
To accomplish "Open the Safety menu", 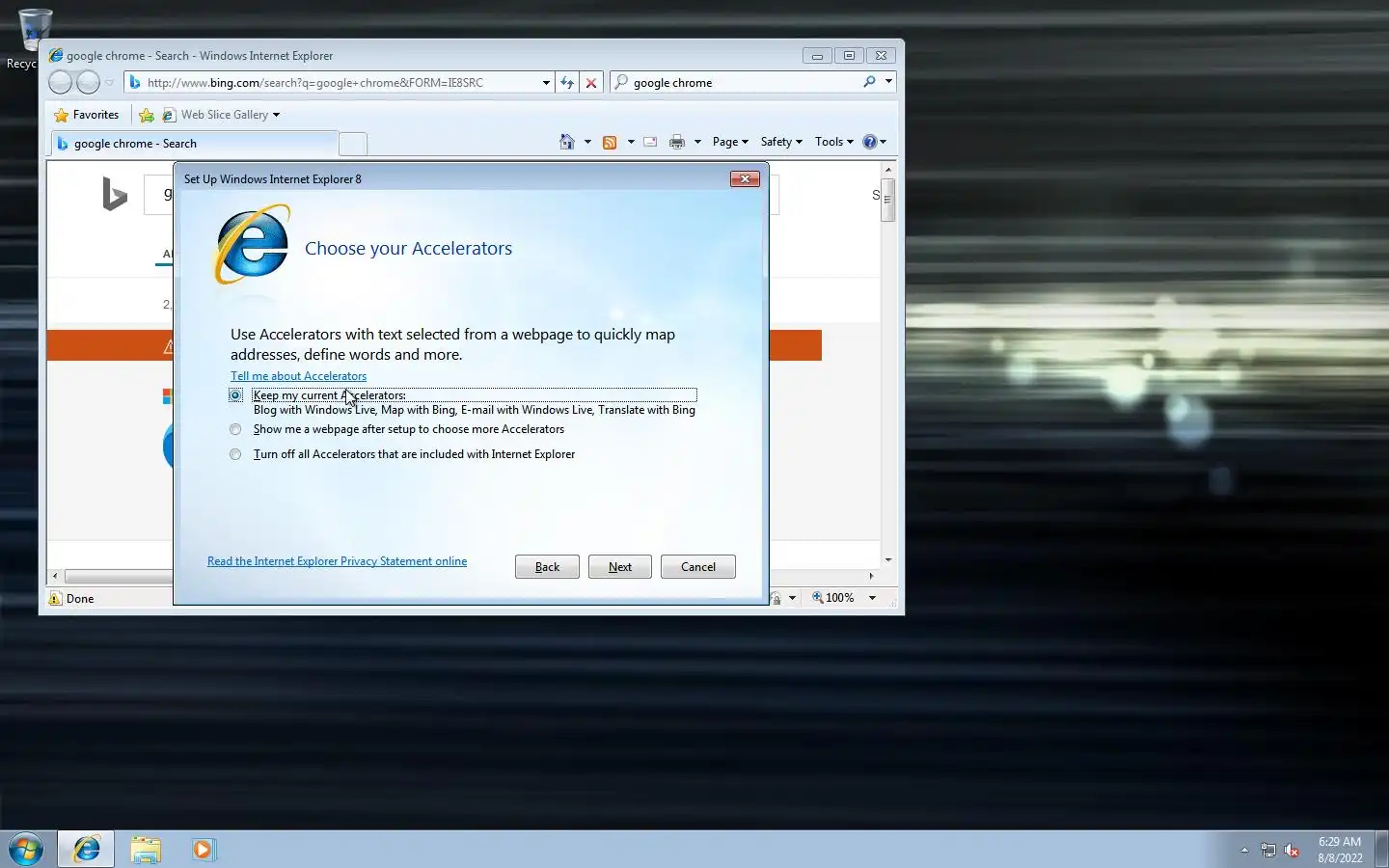I will click(x=781, y=142).
